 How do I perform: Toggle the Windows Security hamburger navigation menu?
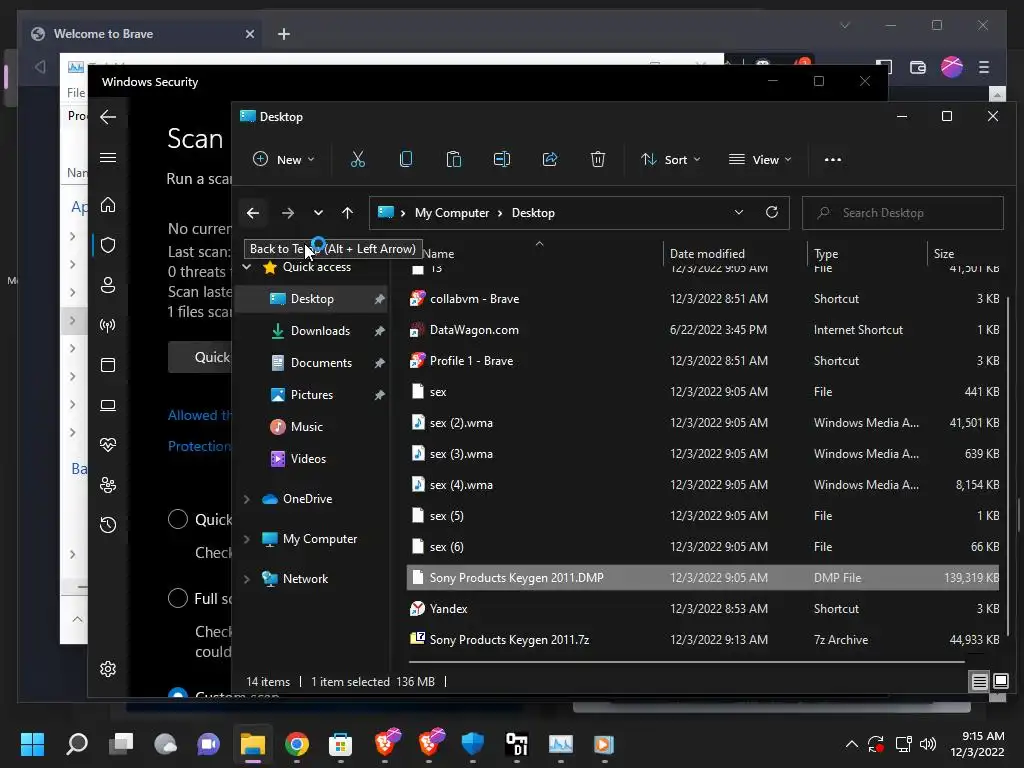click(108, 158)
